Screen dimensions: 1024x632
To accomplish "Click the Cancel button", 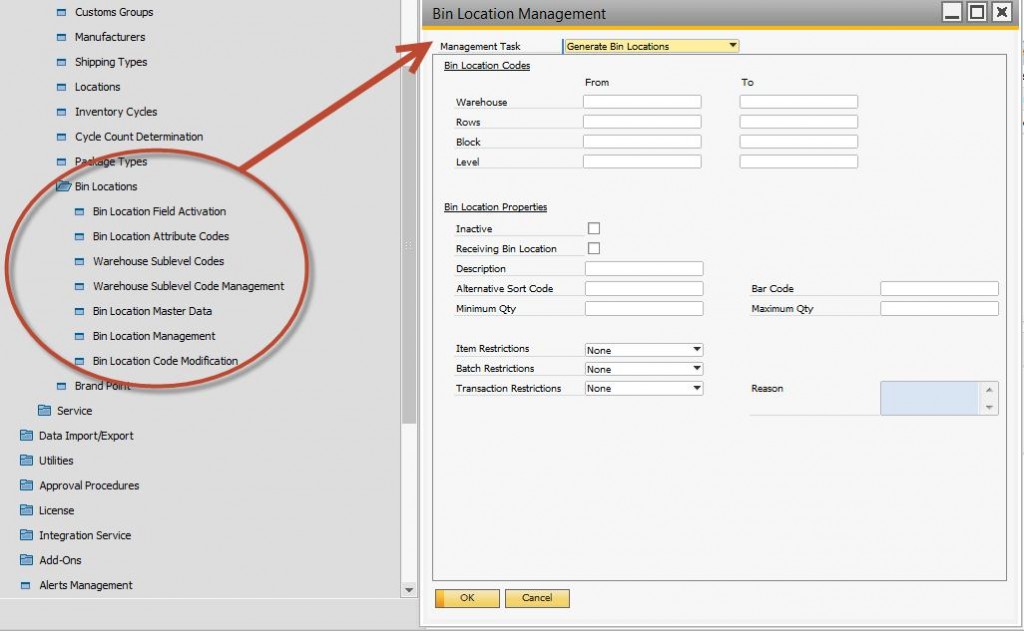I will point(537,598).
